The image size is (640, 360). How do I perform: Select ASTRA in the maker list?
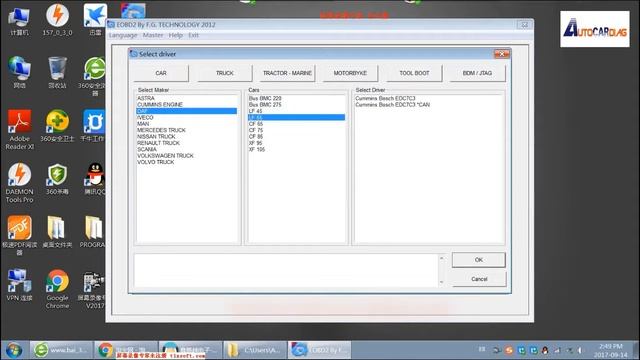click(x=186, y=98)
